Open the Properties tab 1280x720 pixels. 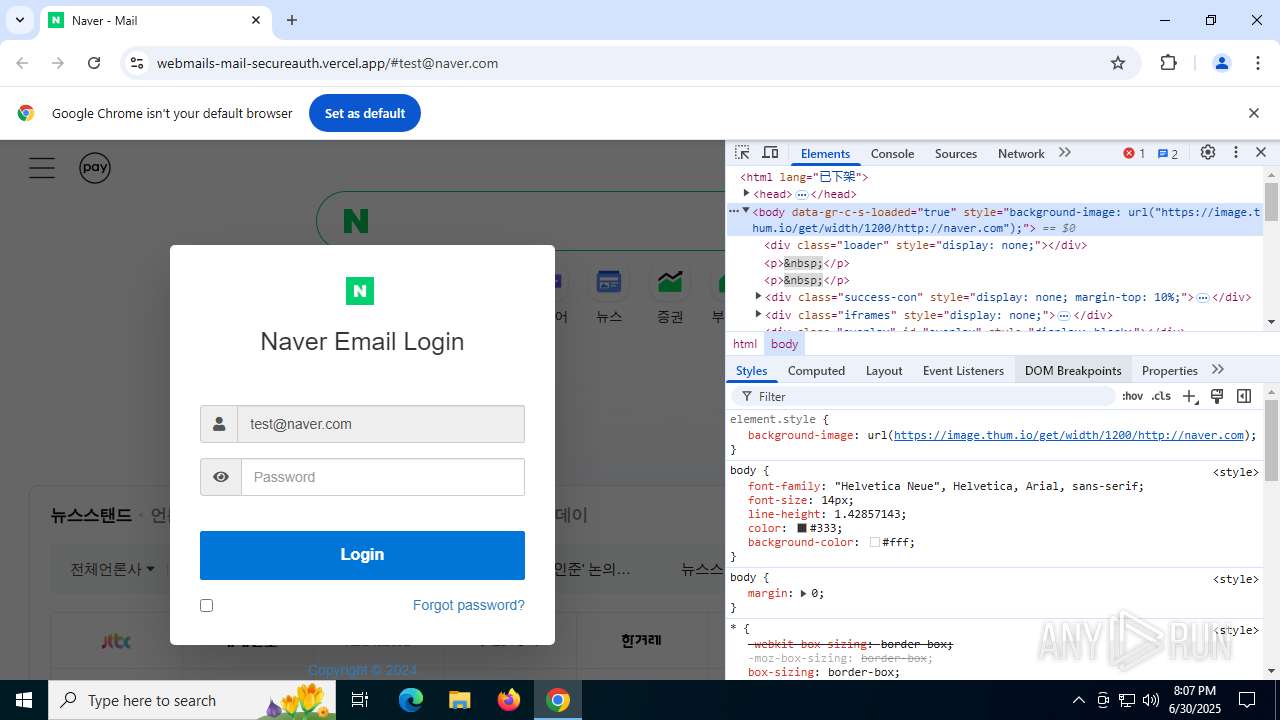(x=1169, y=370)
